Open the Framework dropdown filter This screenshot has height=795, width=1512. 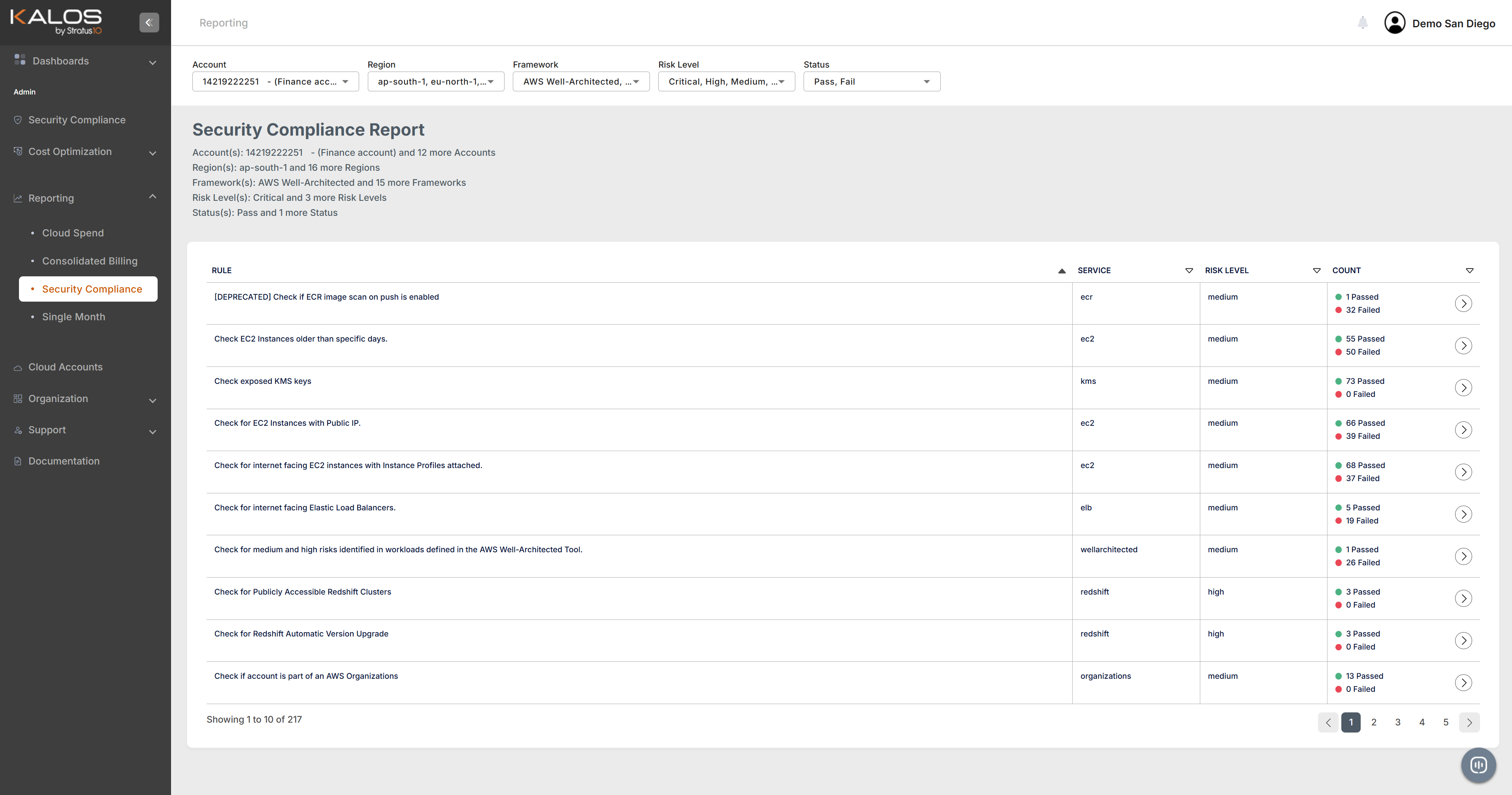click(580, 81)
